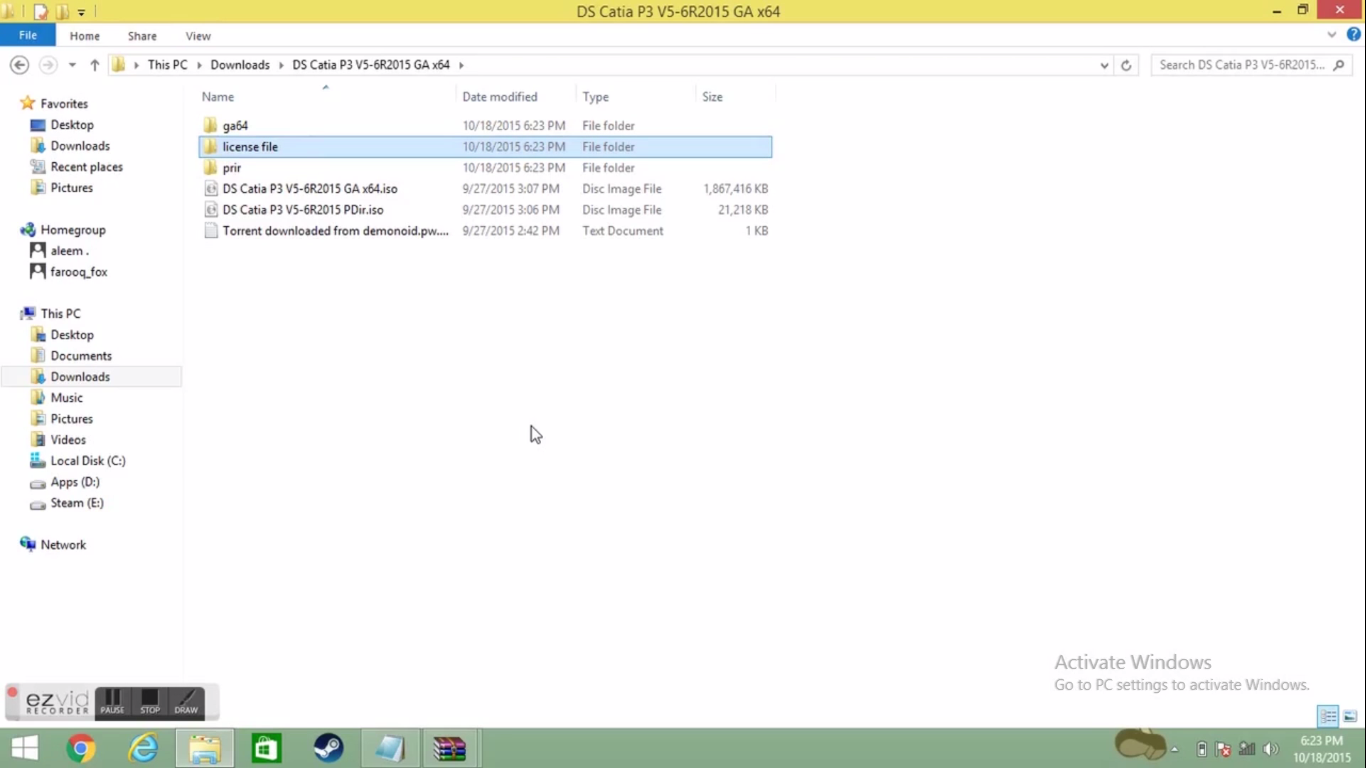Open the Customize Quick Access Toolbar dropdown
The image size is (1366, 768).
coord(82,13)
